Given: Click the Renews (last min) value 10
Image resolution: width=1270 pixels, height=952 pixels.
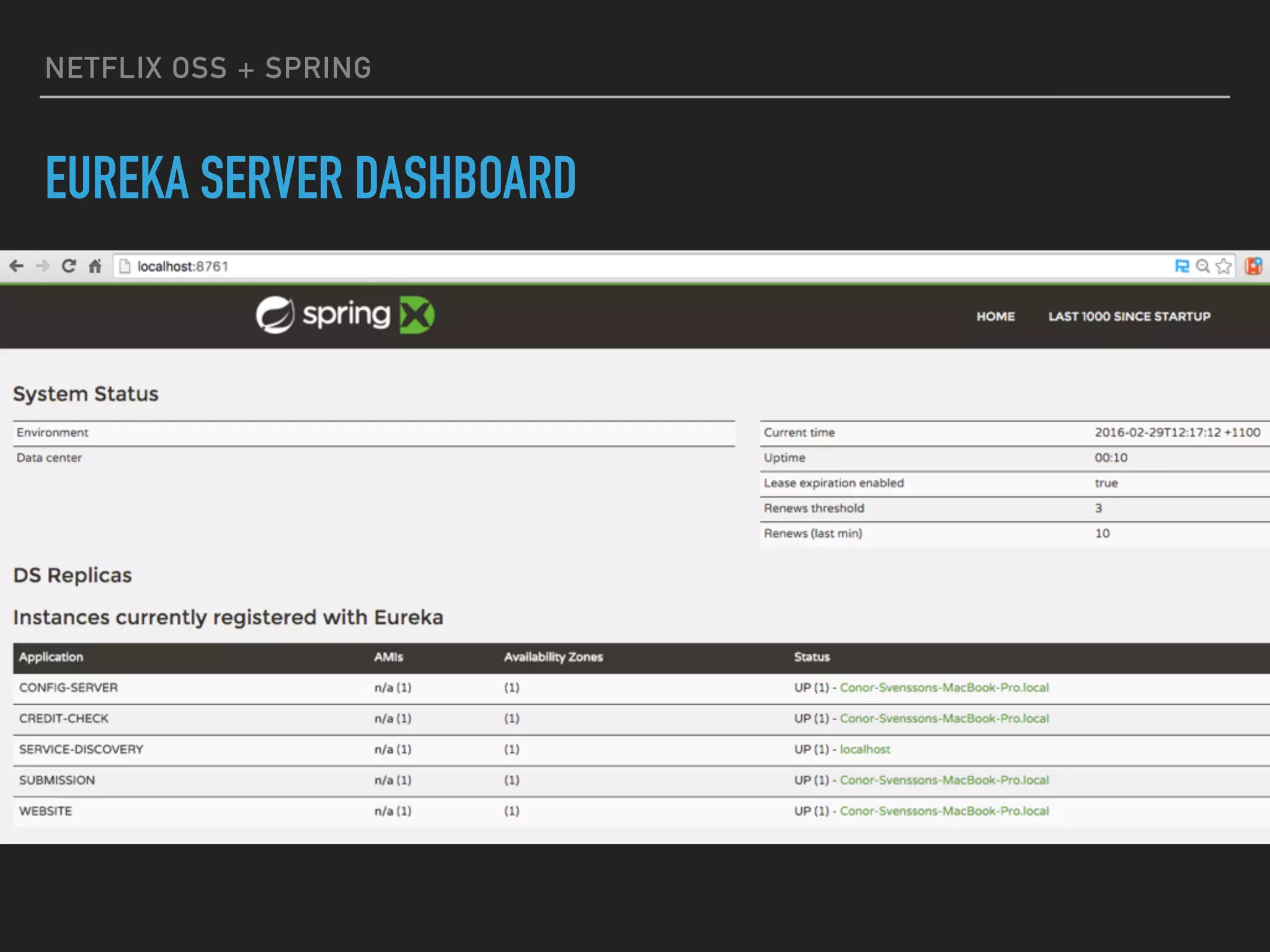Looking at the screenshot, I should (x=1102, y=534).
